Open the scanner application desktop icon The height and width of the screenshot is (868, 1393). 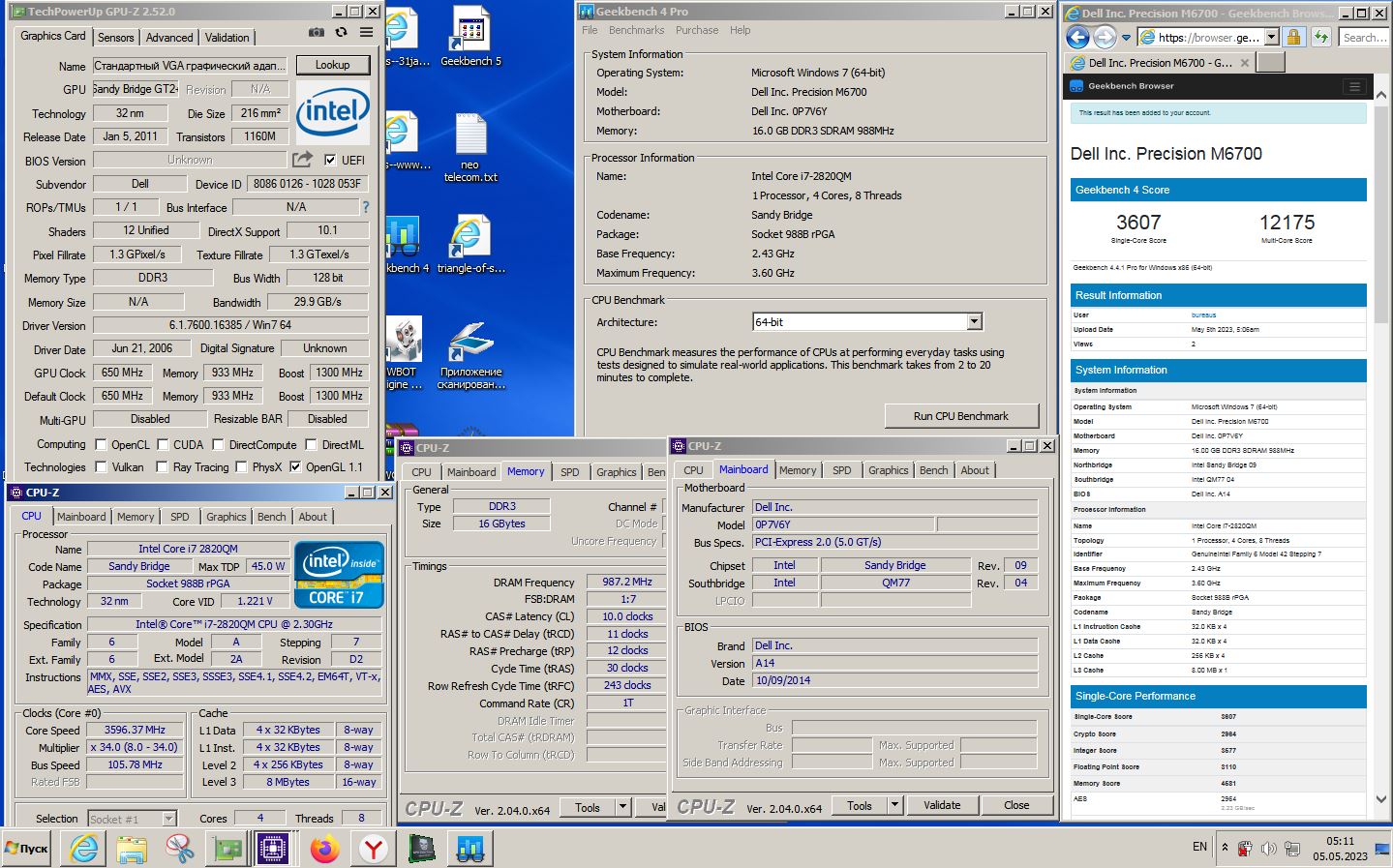coord(470,355)
